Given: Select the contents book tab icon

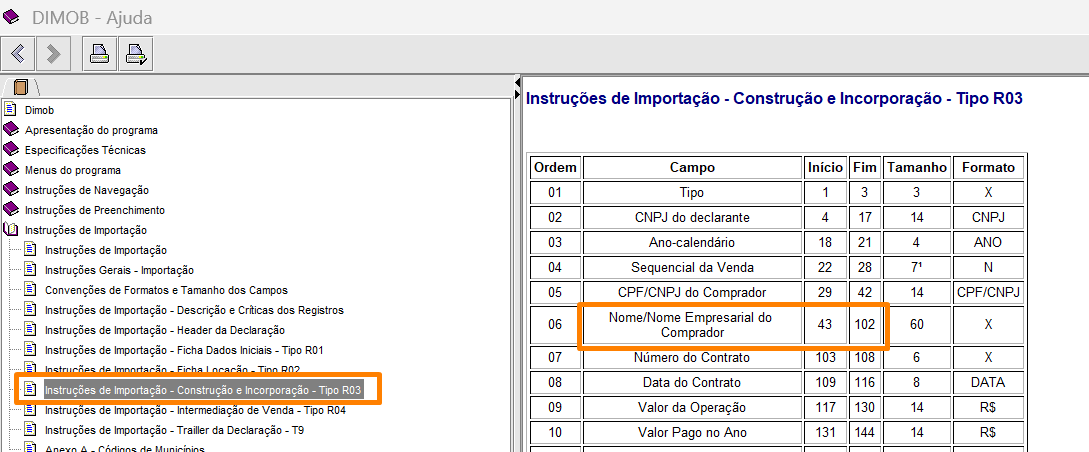Looking at the screenshot, I should 20,87.
